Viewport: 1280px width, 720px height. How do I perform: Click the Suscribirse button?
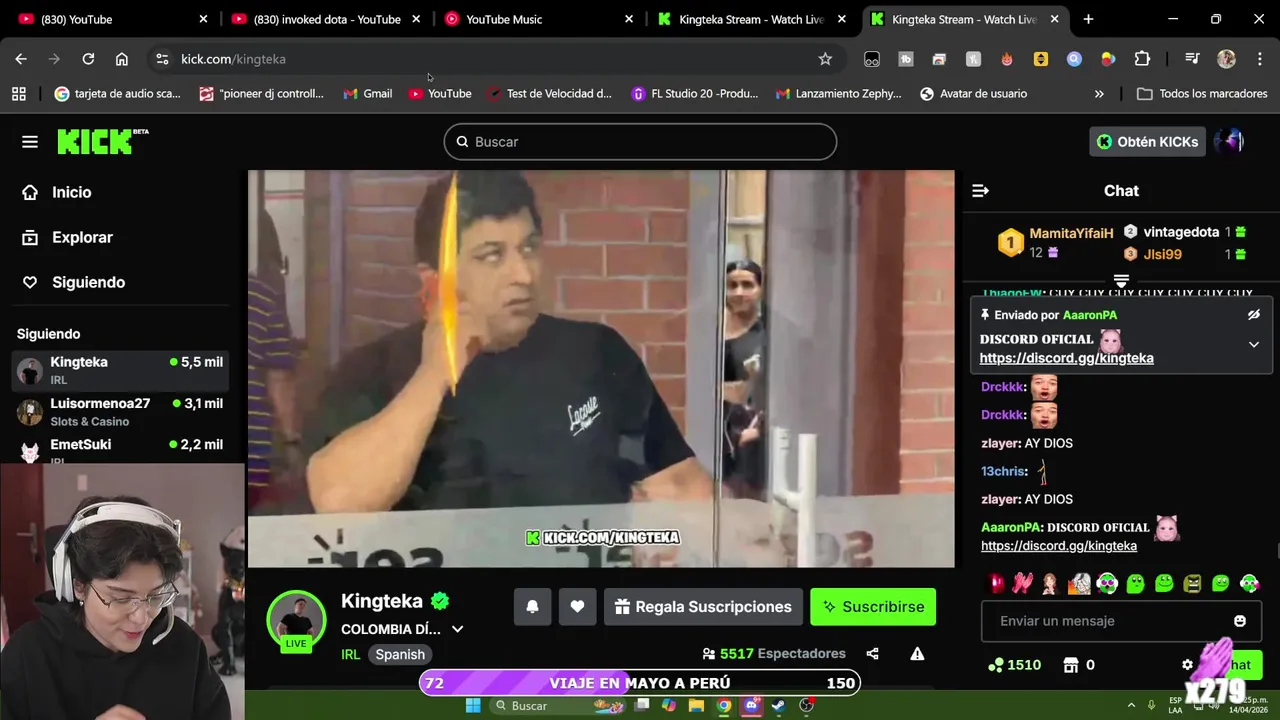point(873,607)
